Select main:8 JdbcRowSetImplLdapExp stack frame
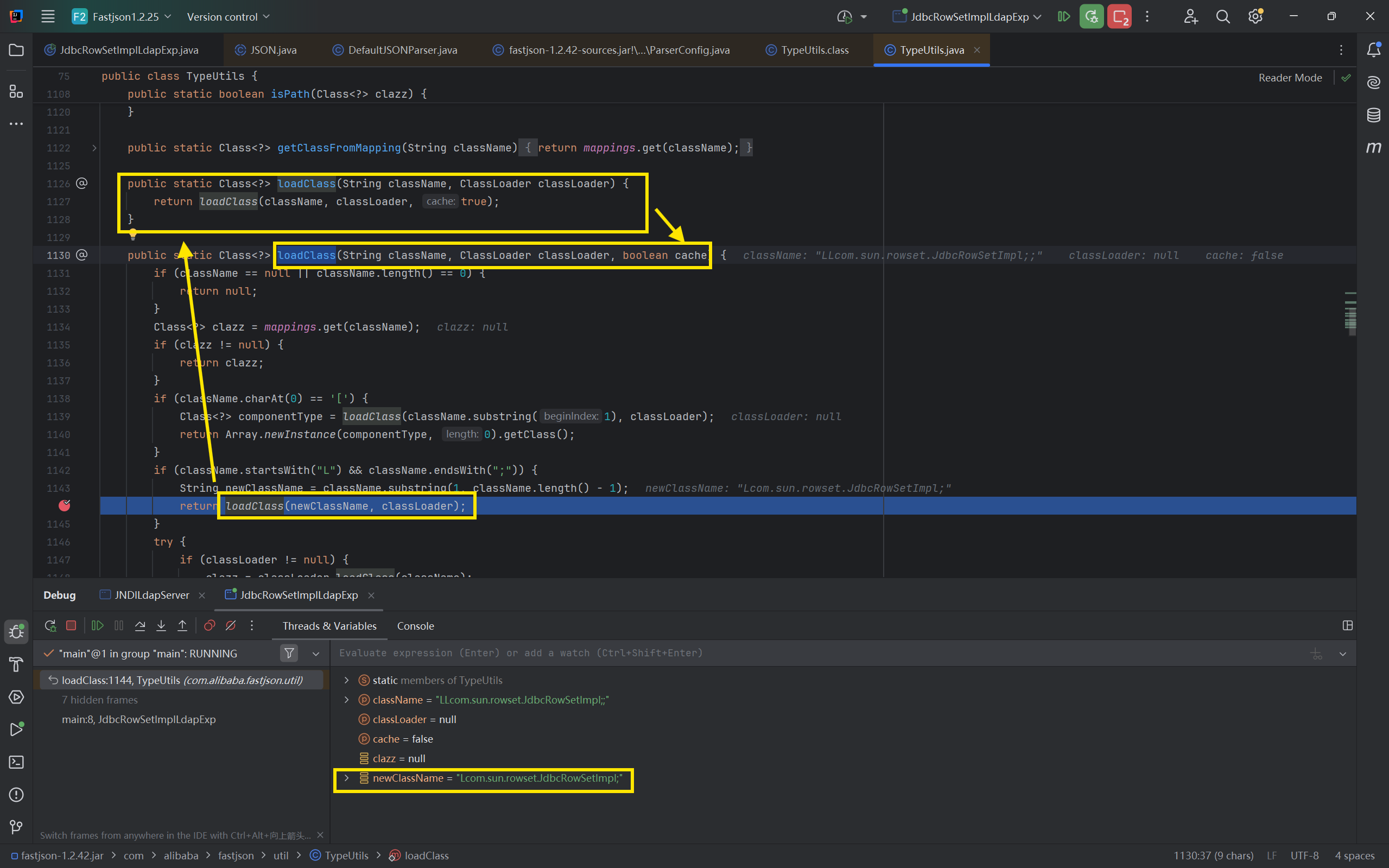Viewport: 1389px width, 868px height. pyautogui.click(x=139, y=719)
